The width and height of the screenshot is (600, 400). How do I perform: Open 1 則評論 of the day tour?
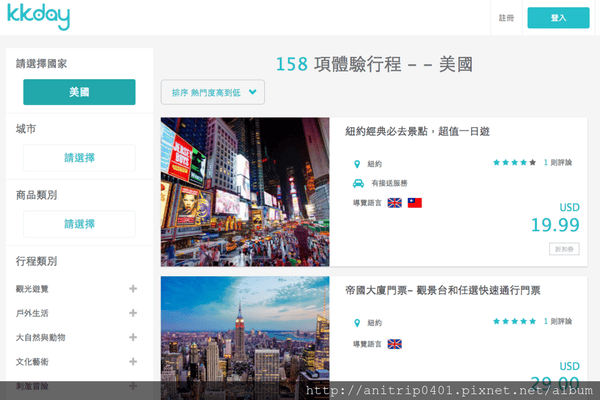point(558,163)
